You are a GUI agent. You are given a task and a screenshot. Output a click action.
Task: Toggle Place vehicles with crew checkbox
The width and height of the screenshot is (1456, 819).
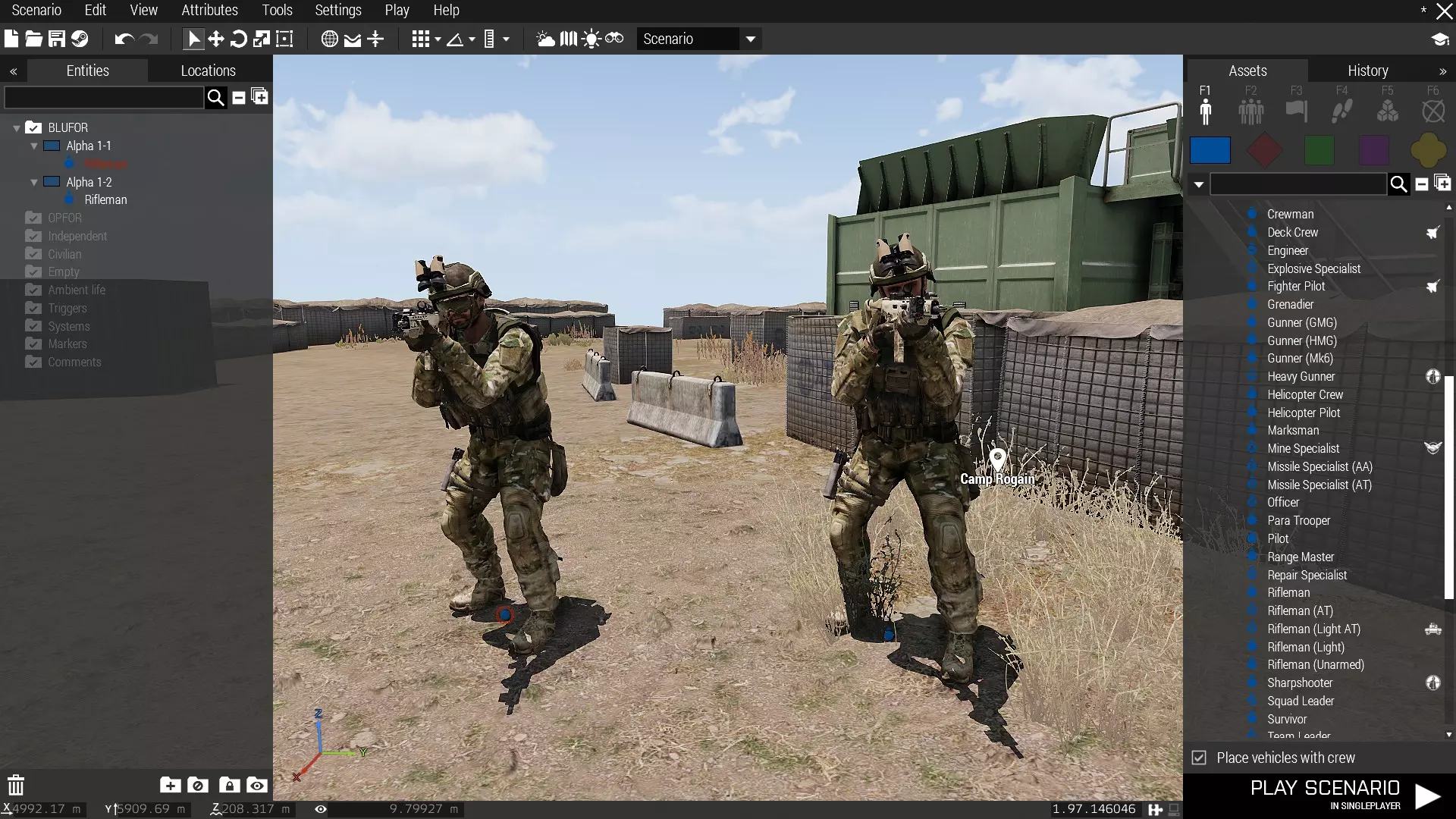click(1199, 758)
